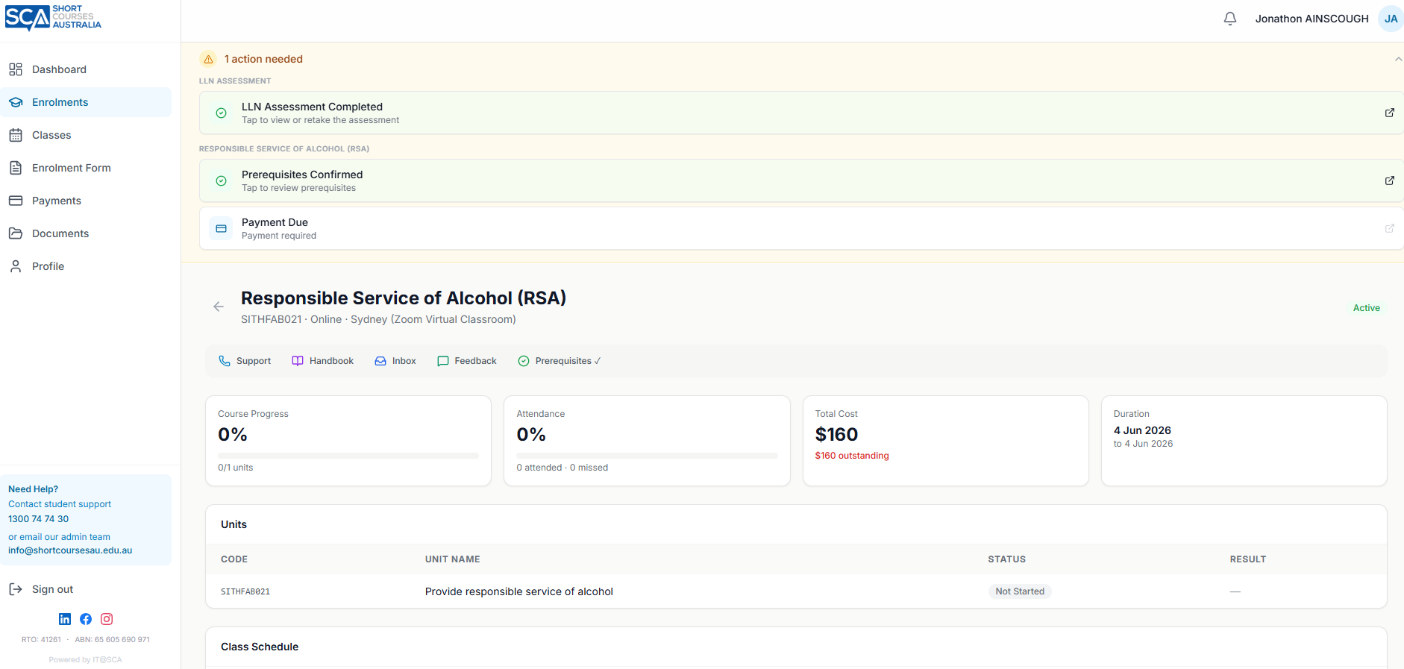Screen dimensions: 1404x669
Task: Click the JA user avatar
Action: (1390, 19)
